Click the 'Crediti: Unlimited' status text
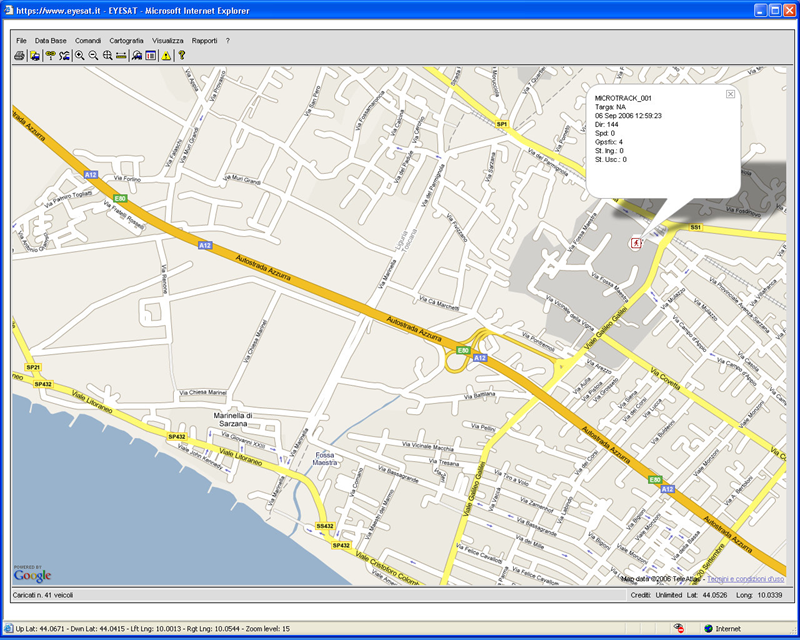This screenshot has width=800, height=640. pyautogui.click(x=657, y=595)
